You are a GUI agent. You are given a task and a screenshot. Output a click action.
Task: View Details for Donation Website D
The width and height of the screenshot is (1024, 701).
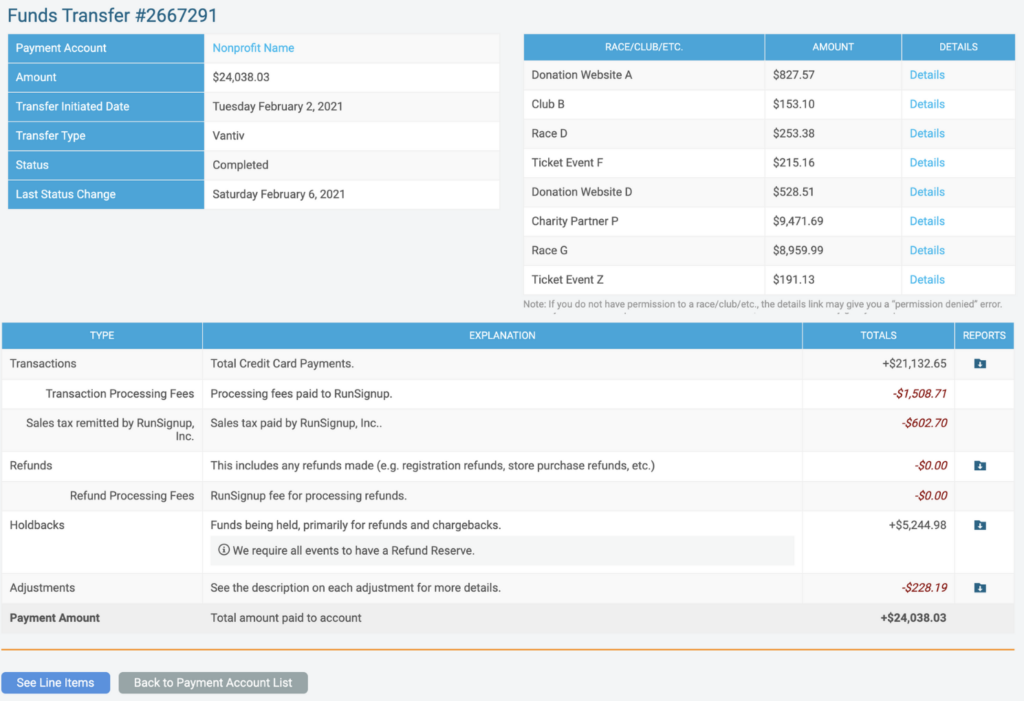click(926, 192)
